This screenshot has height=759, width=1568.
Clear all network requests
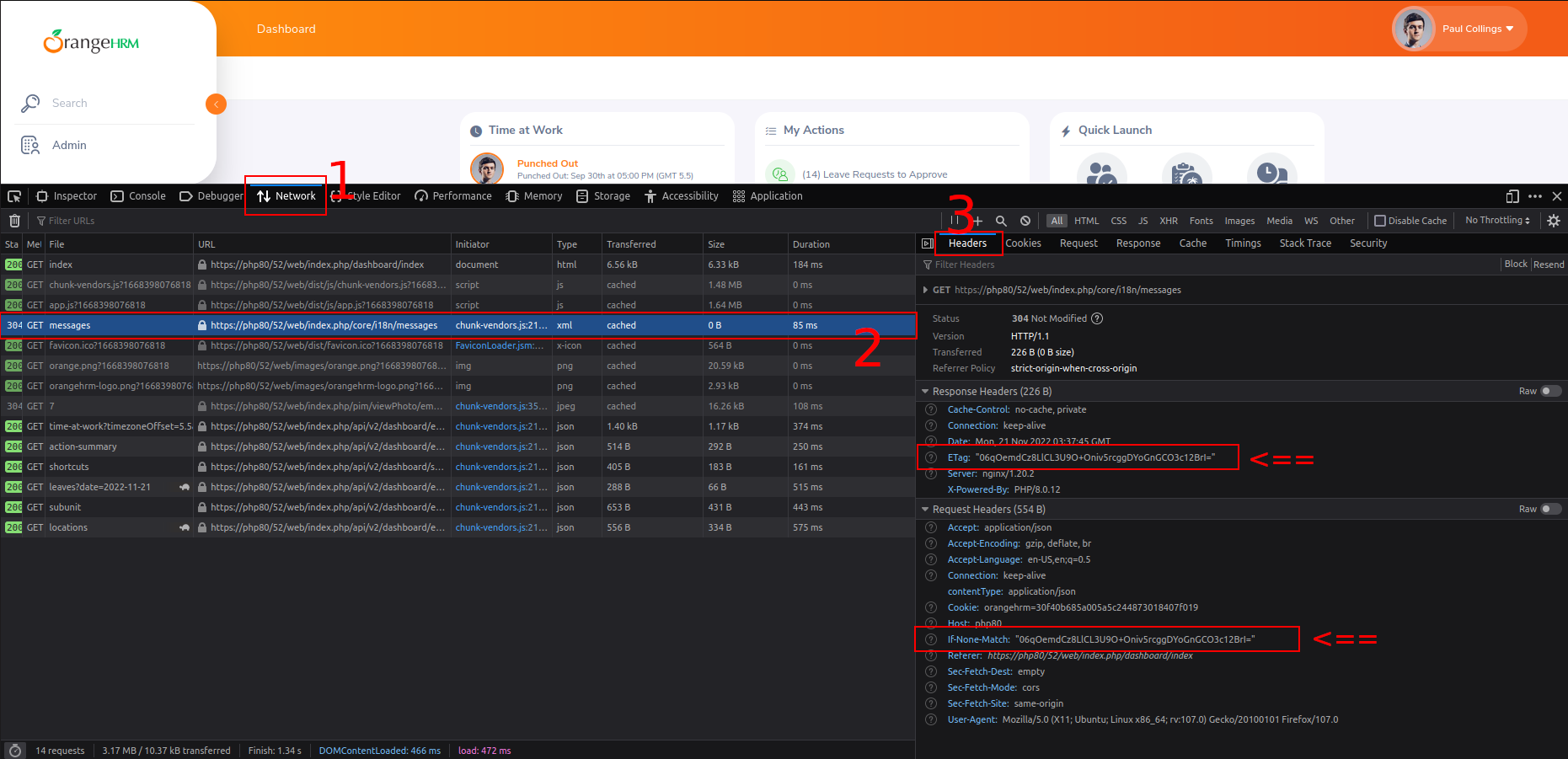(14, 220)
